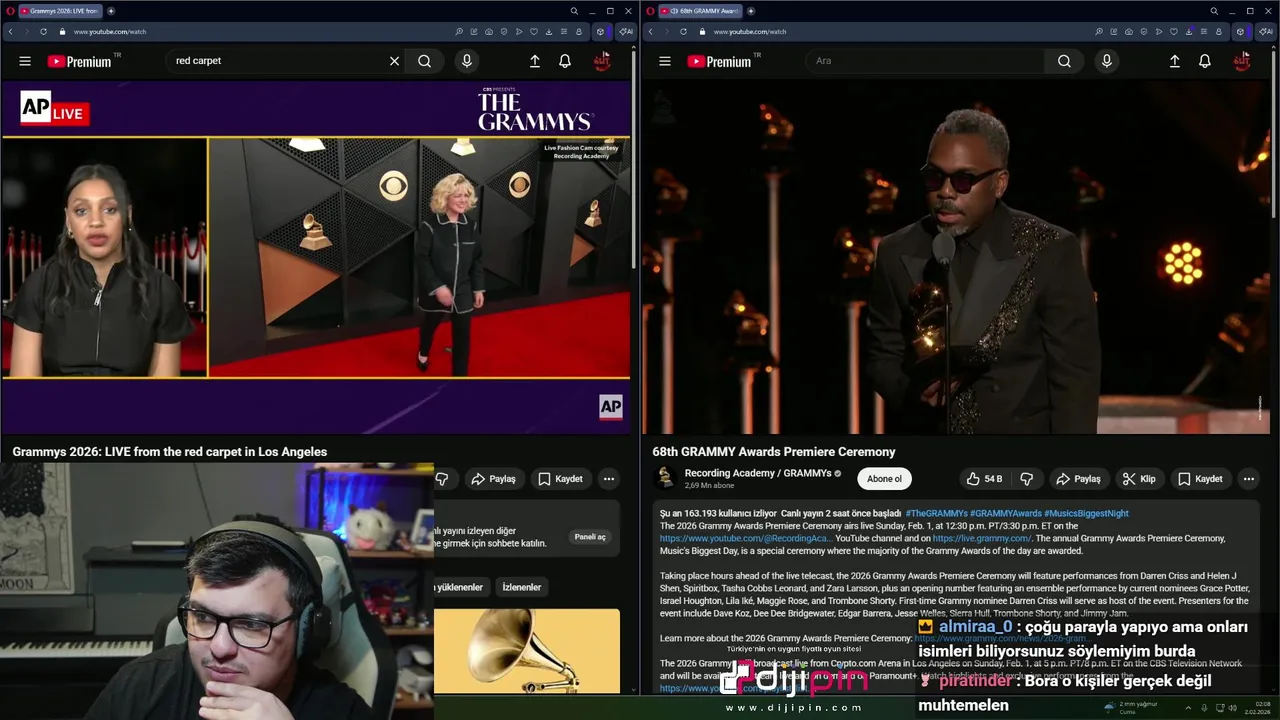Open the gramophone thumbnail recommended video
Screen dimensions: 1280x720
527,651
